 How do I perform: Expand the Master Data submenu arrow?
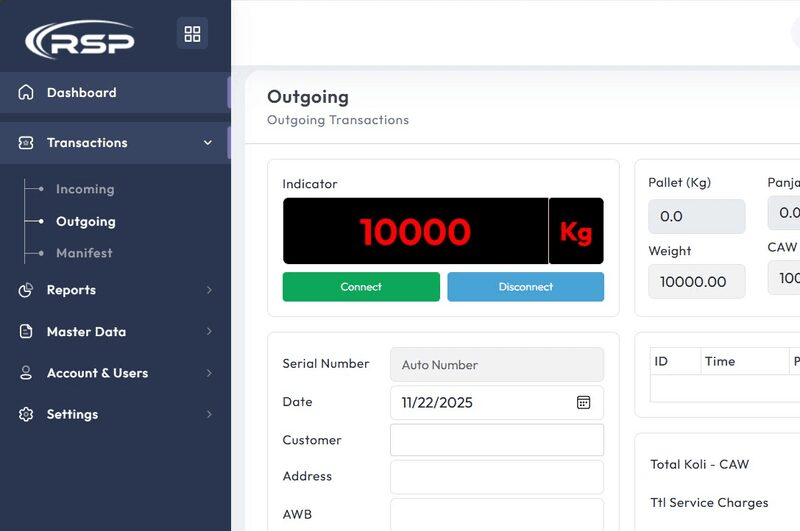[x=209, y=332]
